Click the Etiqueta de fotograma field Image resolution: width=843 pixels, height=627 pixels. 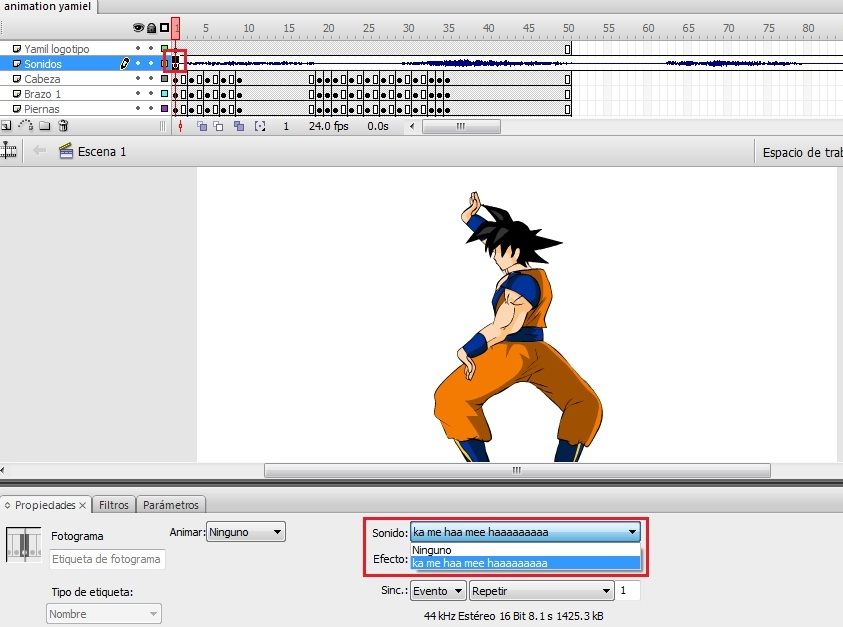[x=107, y=559]
